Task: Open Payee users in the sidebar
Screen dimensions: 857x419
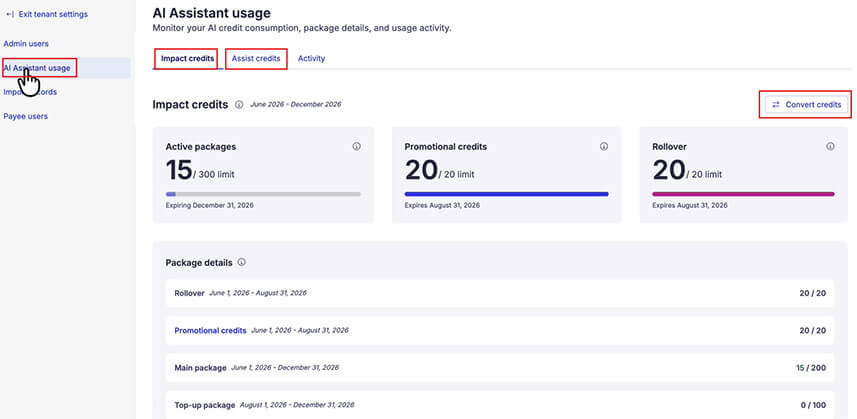Action: click(26, 116)
